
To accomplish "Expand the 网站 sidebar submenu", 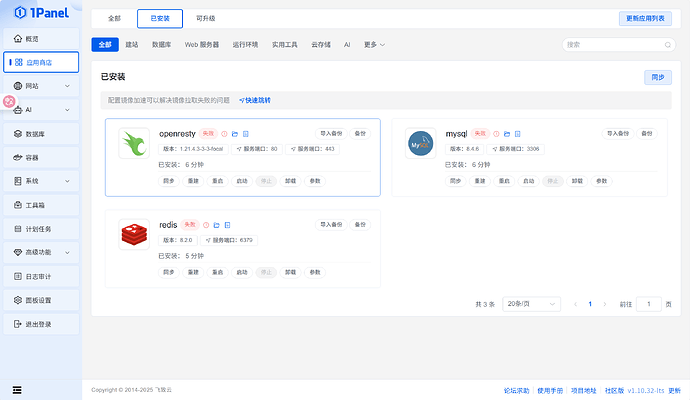I will tap(67, 86).
